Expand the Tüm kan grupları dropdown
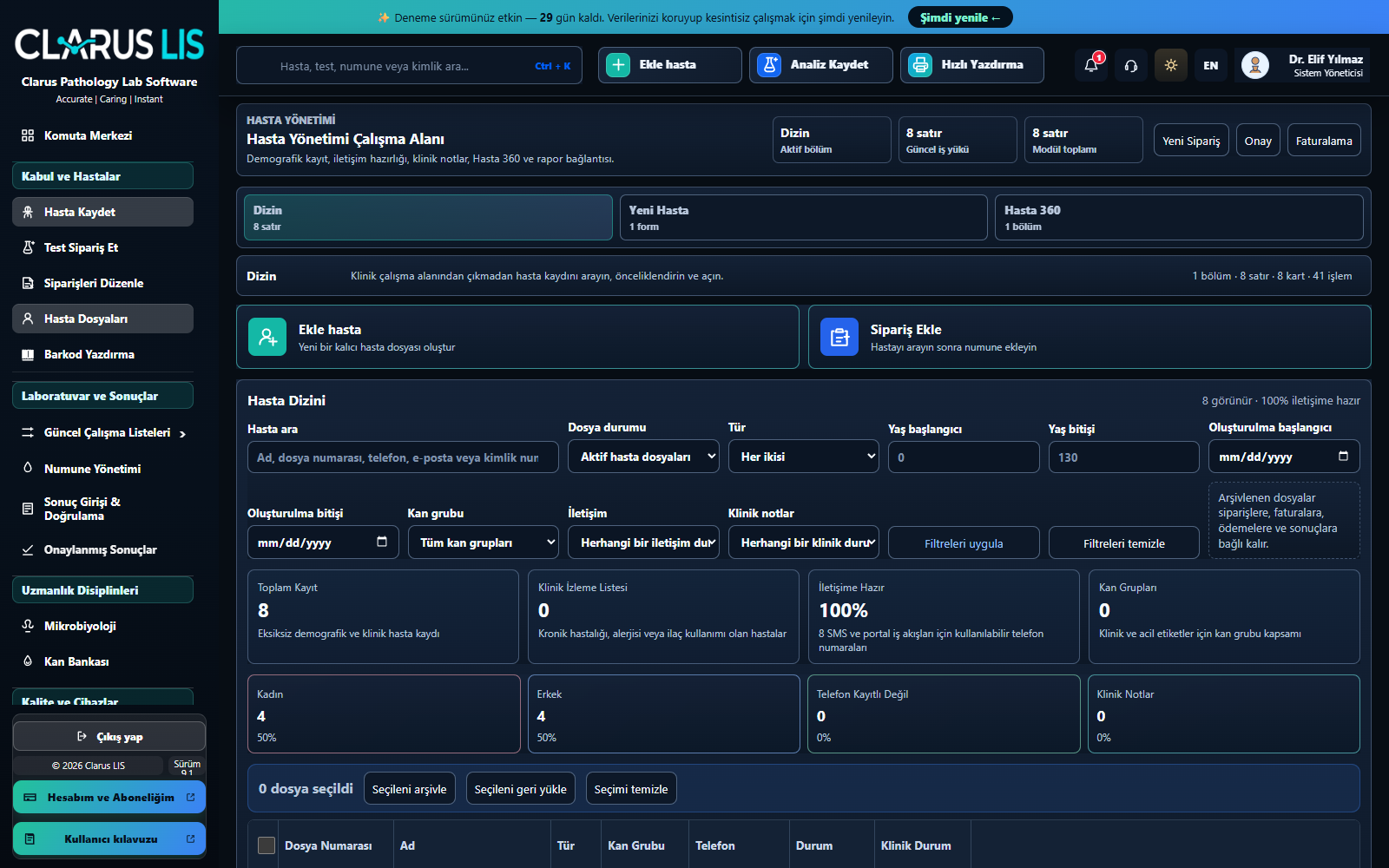This screenshot has height=868, width=1389. coord(484,542)
